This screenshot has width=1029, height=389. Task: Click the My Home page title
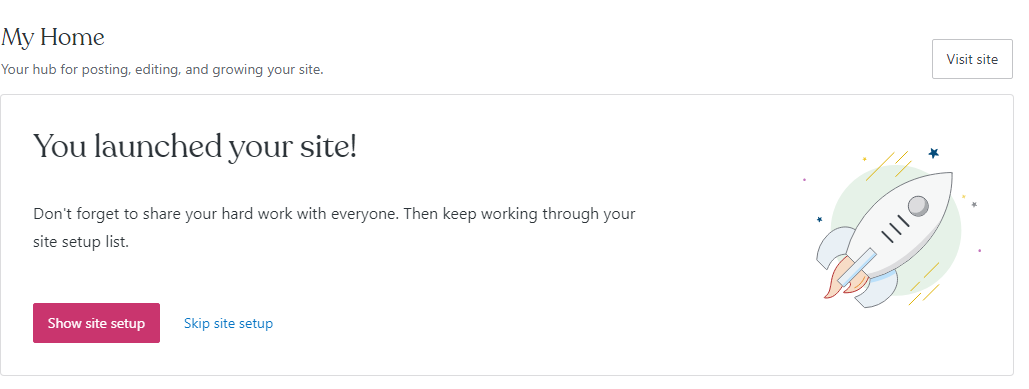click(52, 37)
